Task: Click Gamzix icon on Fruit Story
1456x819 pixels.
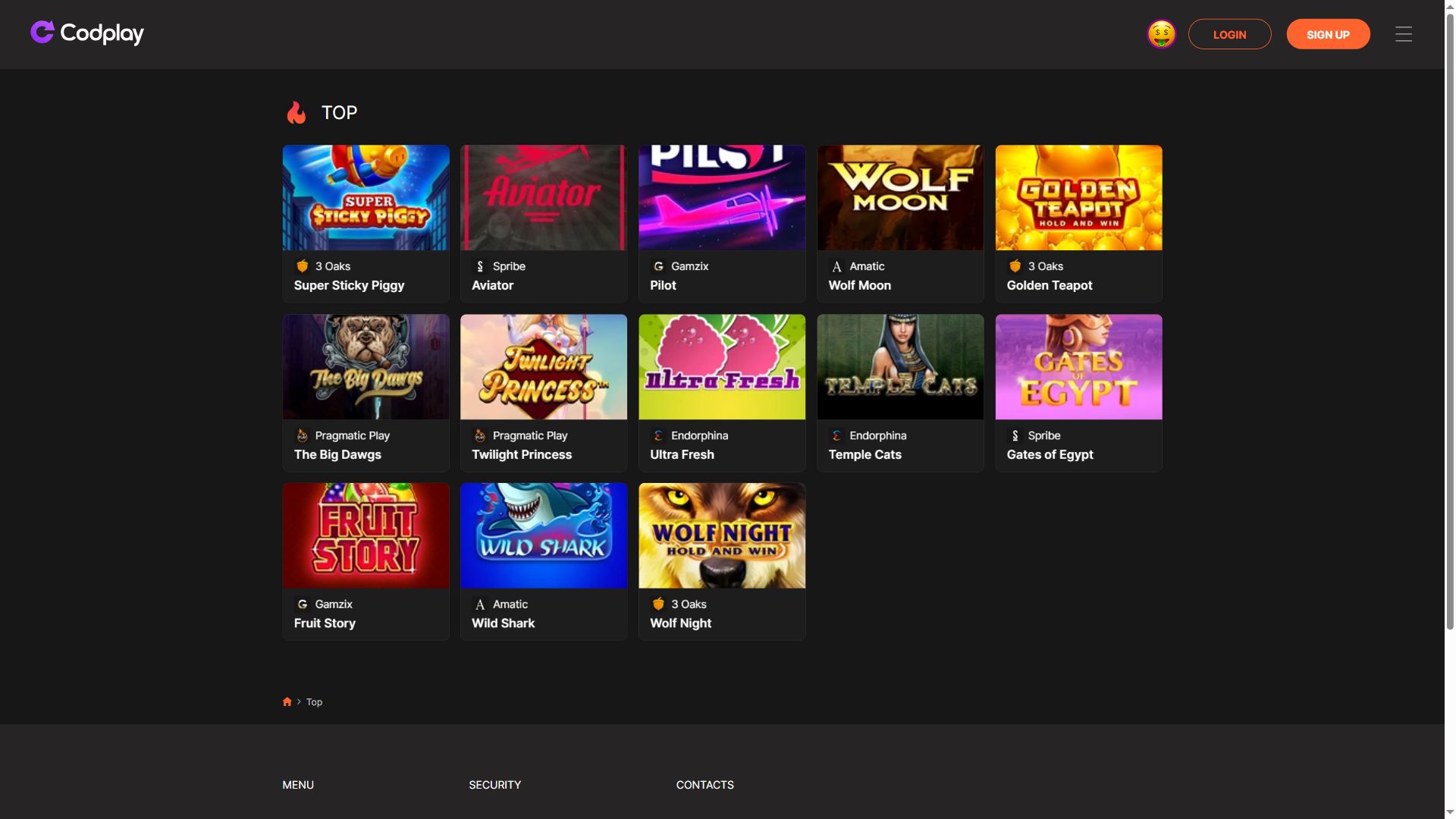Action: click(302, 604)
